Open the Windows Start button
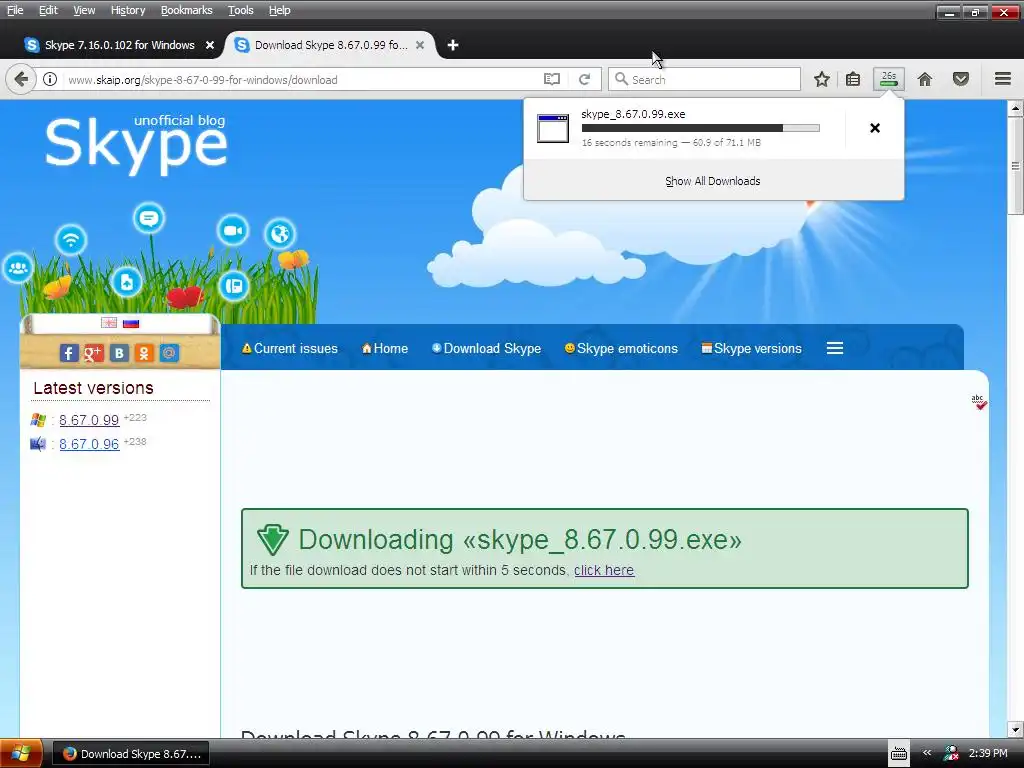The image size is (1024, 768). 20,754
